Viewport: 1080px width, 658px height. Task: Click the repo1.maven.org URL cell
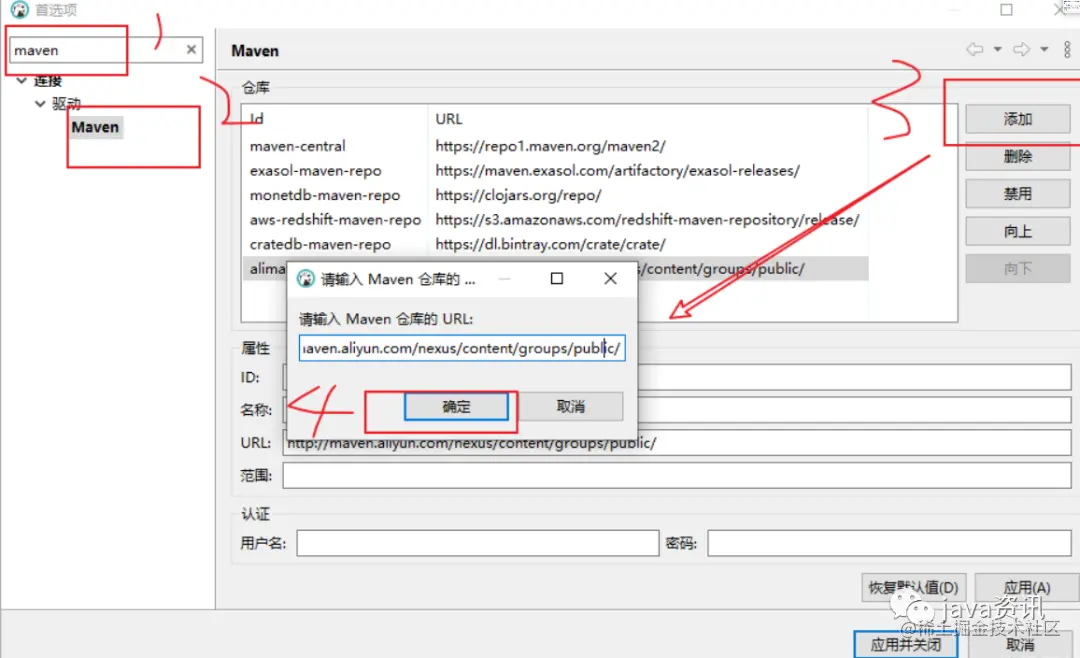[x=550, y=146]
